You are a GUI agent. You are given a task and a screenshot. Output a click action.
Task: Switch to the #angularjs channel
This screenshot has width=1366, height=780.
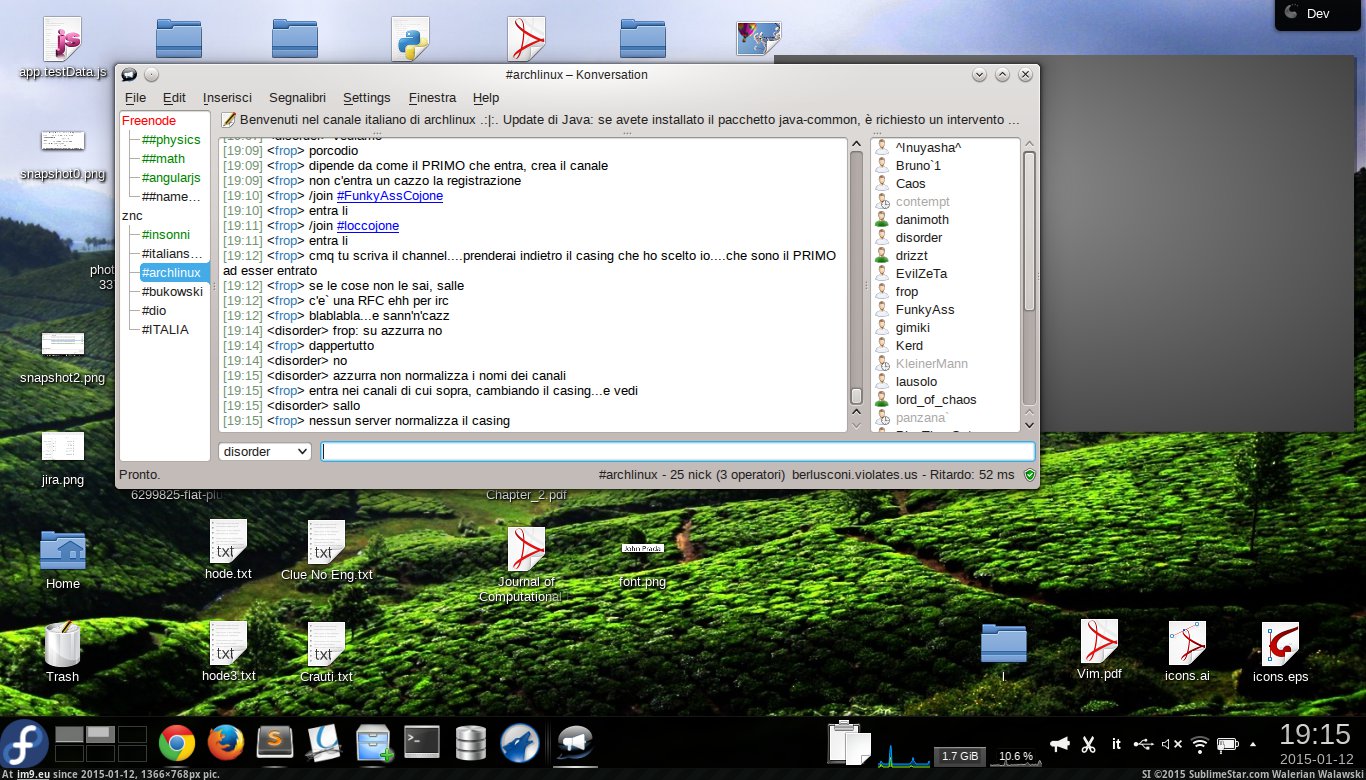tap(171, 177)
